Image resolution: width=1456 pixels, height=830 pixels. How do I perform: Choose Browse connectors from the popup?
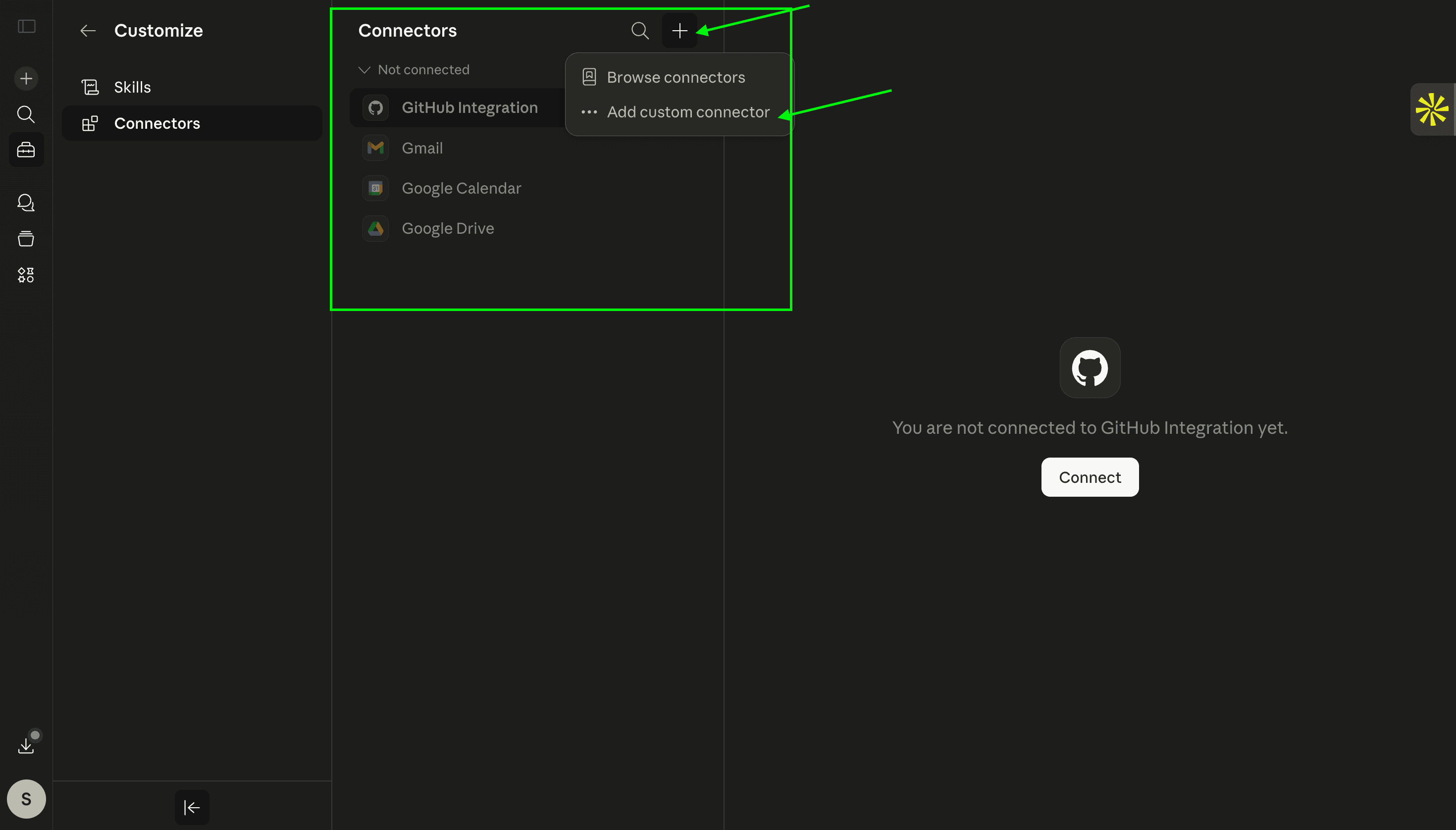tap(676, 78)
